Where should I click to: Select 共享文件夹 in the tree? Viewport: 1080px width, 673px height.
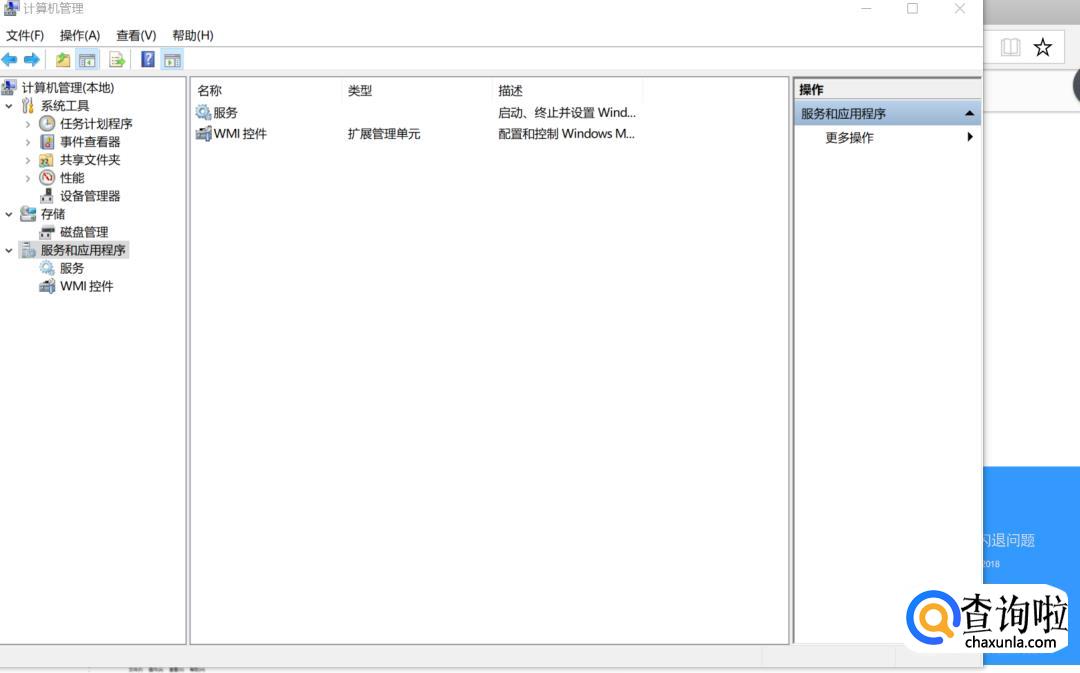click(90, 160)
